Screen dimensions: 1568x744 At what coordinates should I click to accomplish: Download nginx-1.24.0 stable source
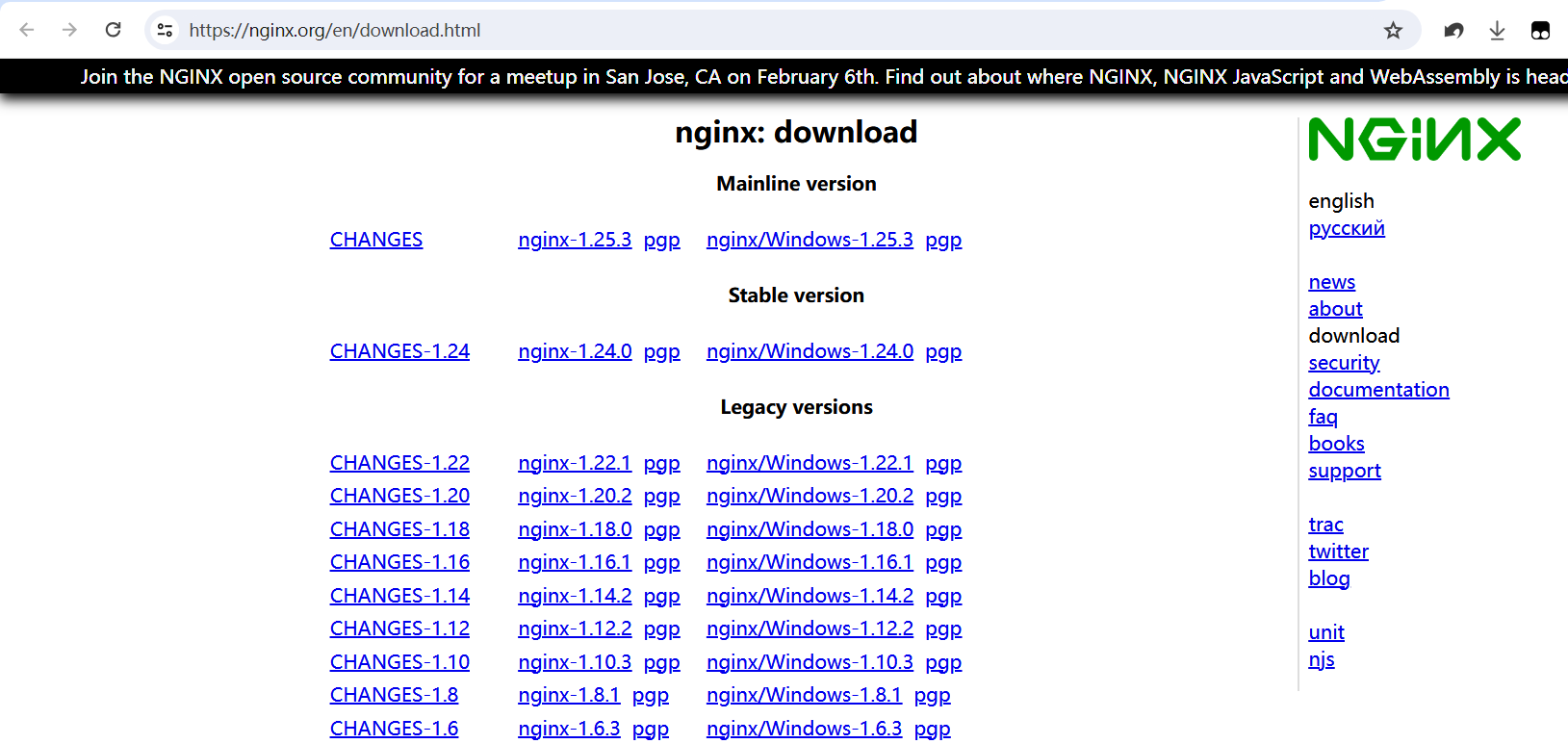(x=575, y=351)
